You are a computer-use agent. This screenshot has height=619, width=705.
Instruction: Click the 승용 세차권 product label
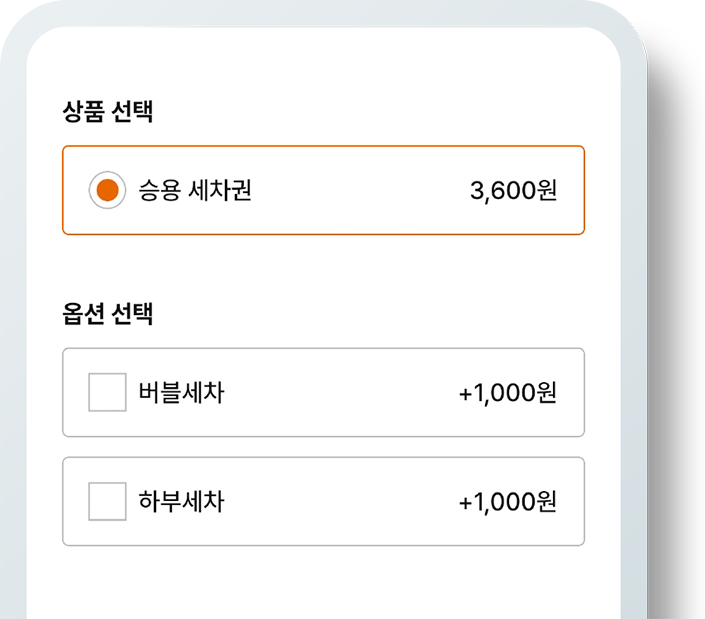195,190
